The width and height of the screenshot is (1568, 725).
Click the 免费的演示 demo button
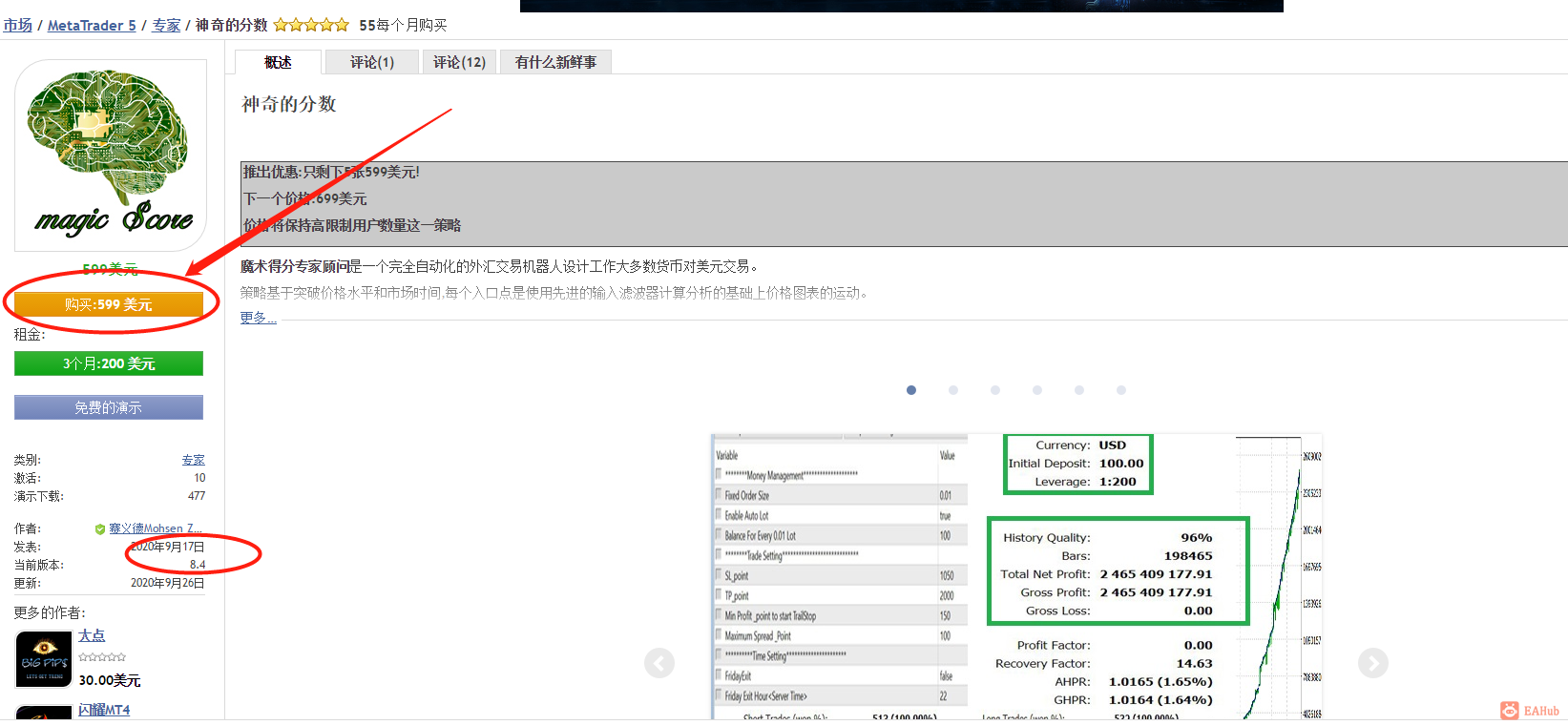pos(109,407)
